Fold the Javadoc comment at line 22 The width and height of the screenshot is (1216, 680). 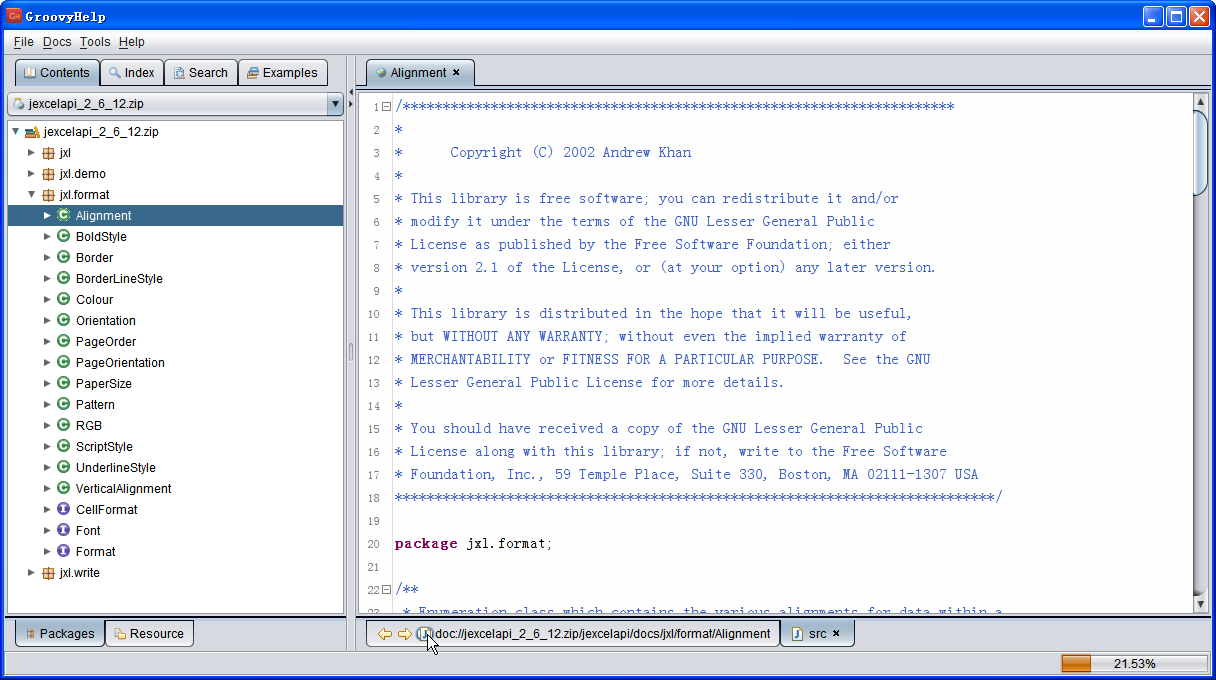[x=386, y=590]
